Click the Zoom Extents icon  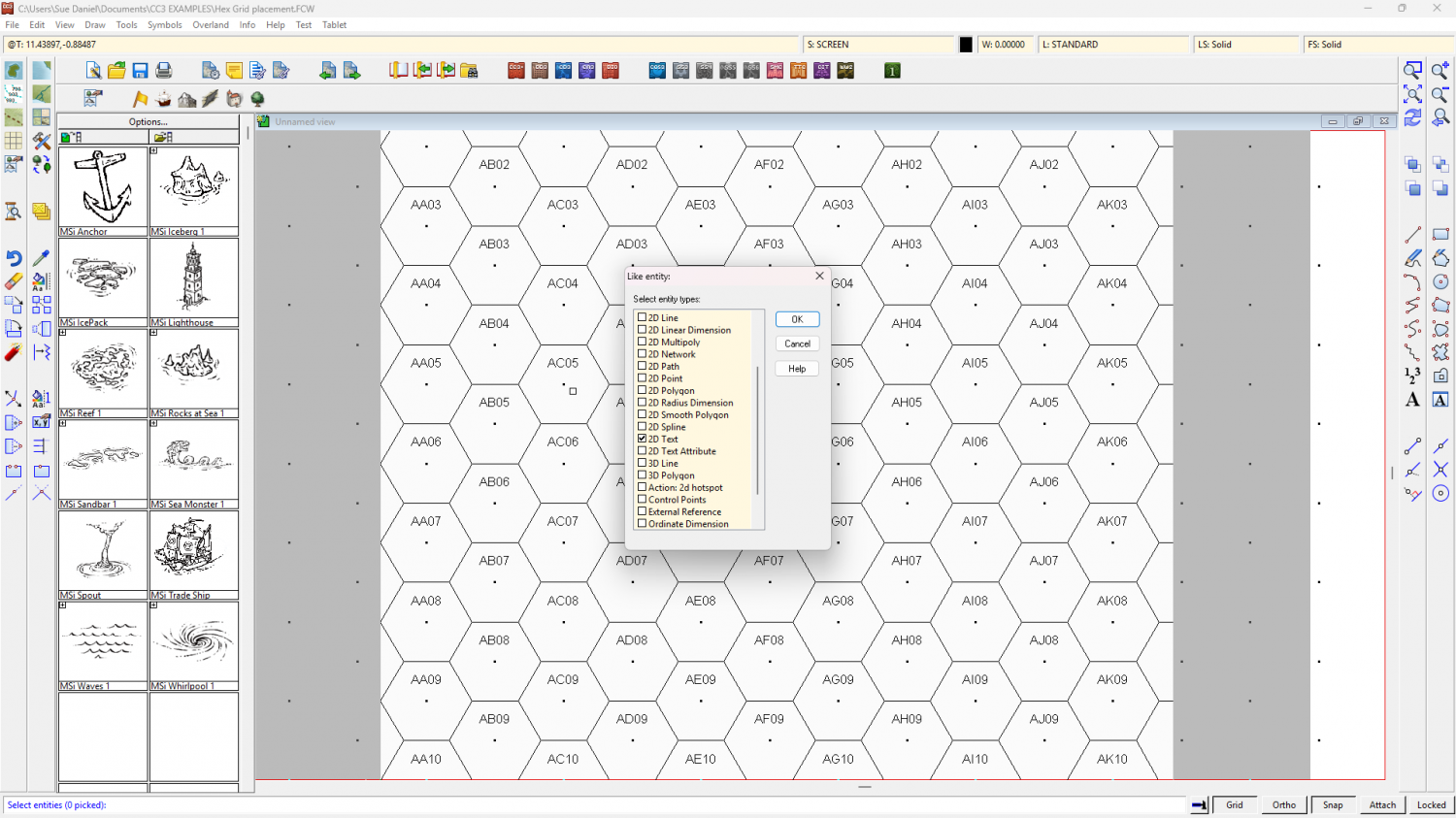(x=1412, y=94)
